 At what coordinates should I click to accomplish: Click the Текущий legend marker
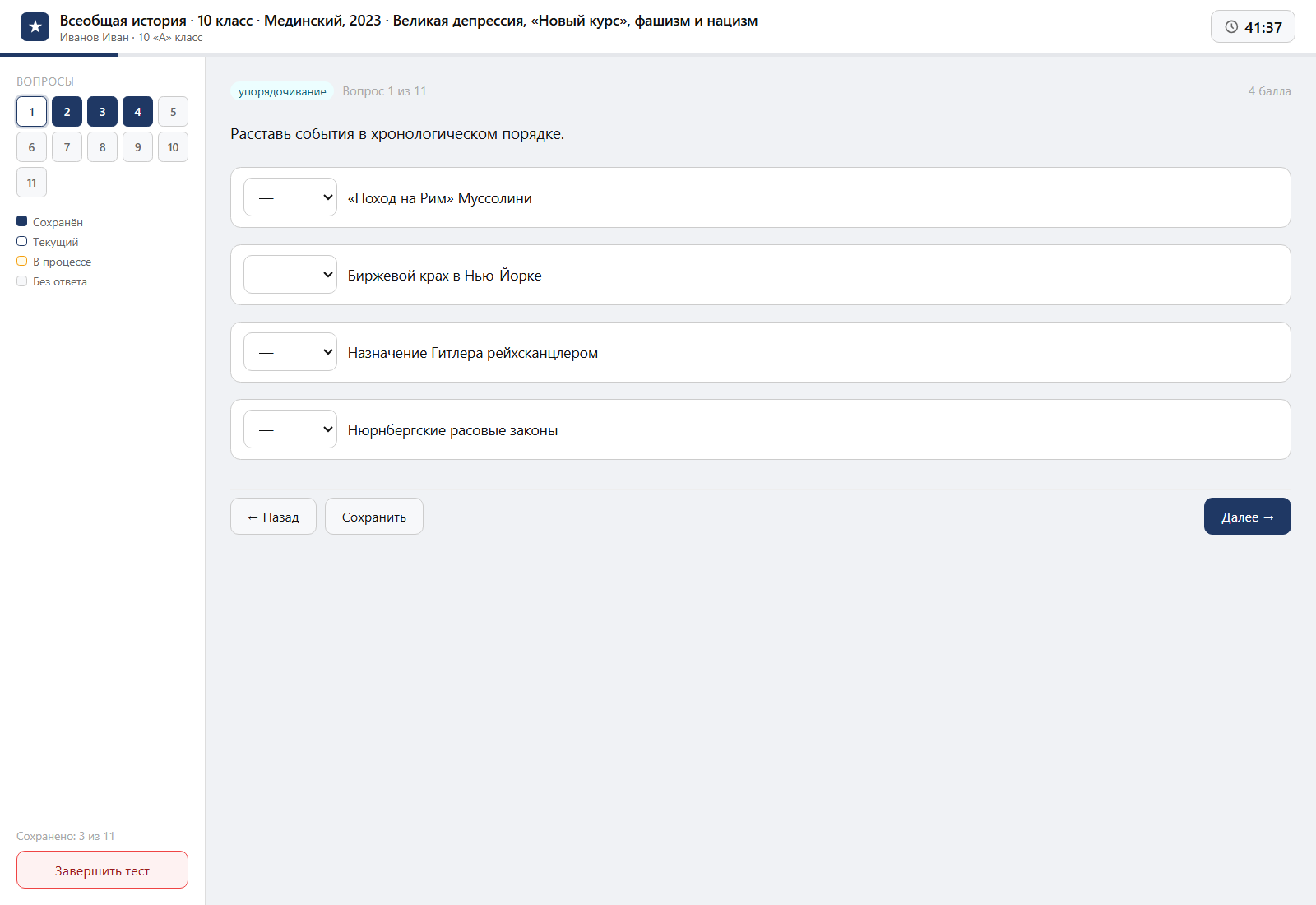pyautogui.click(x=22, y=241)
